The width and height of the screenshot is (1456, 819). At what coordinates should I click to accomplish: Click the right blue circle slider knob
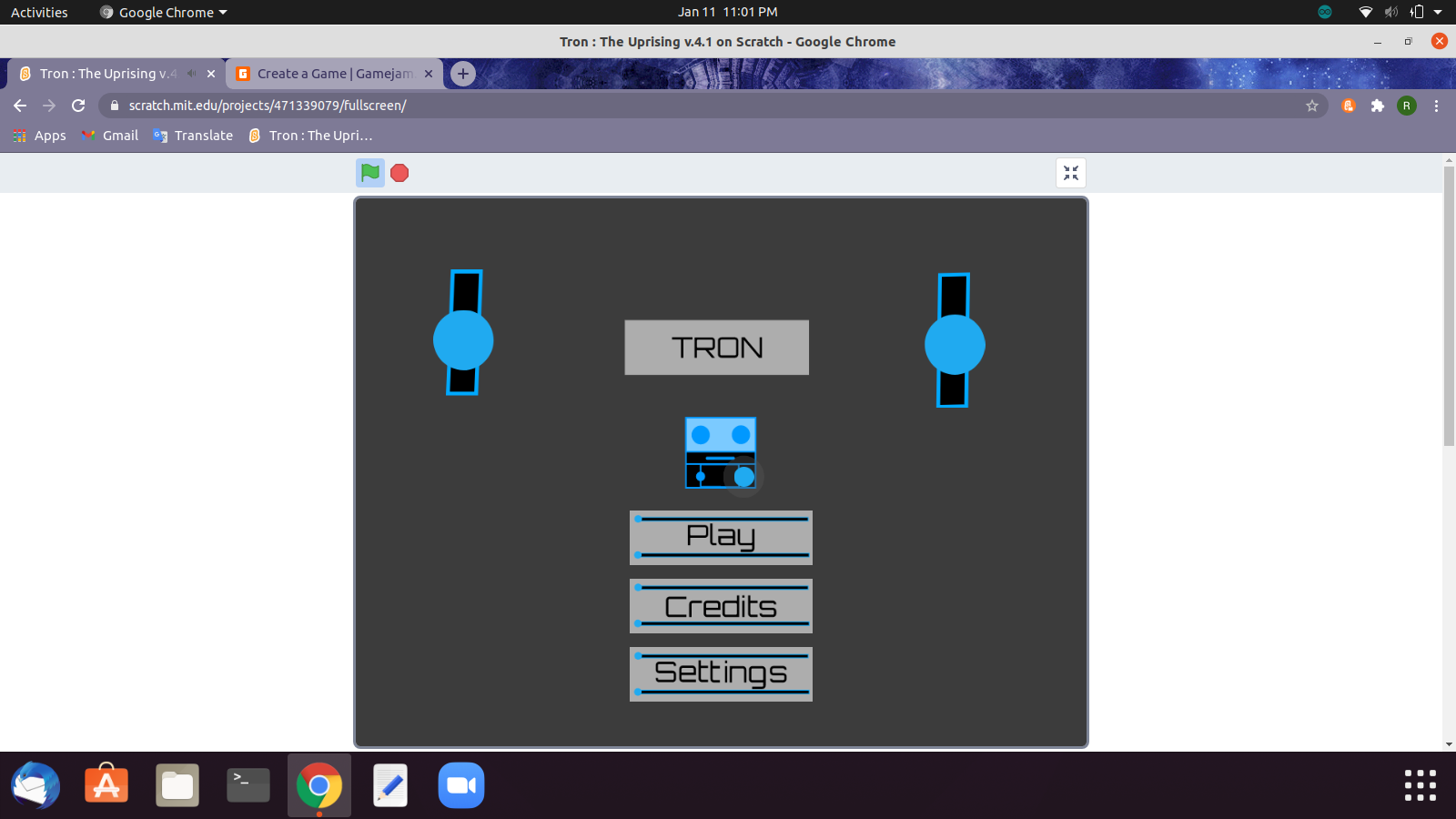coord(955,344)
